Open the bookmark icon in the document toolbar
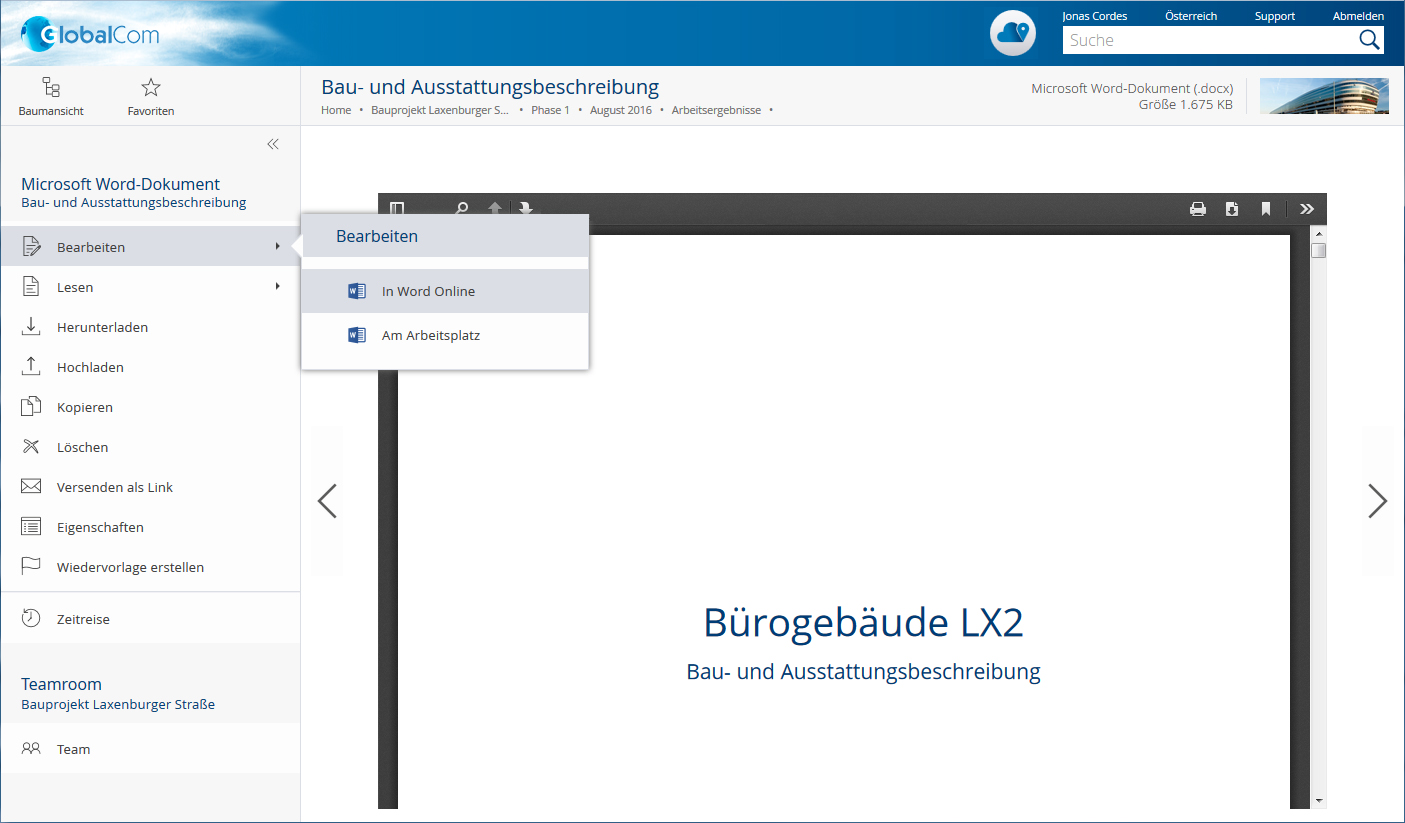 point(1265,209)
